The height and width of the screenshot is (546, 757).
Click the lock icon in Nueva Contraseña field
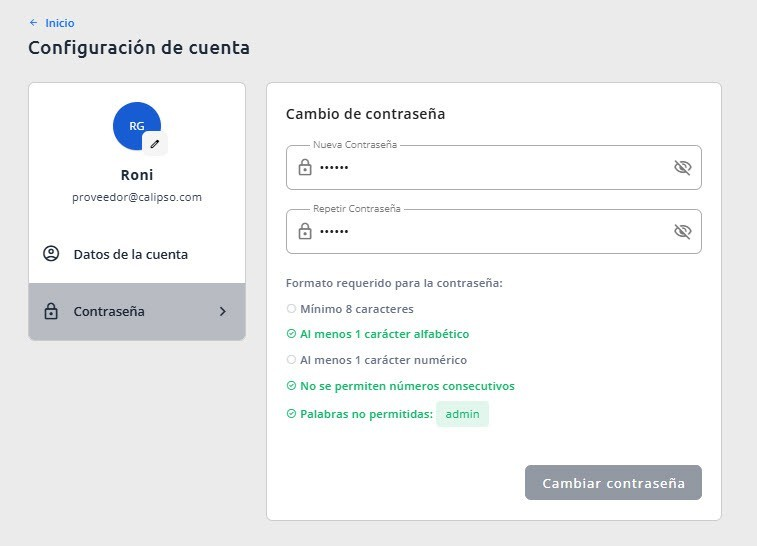(305, 168)
